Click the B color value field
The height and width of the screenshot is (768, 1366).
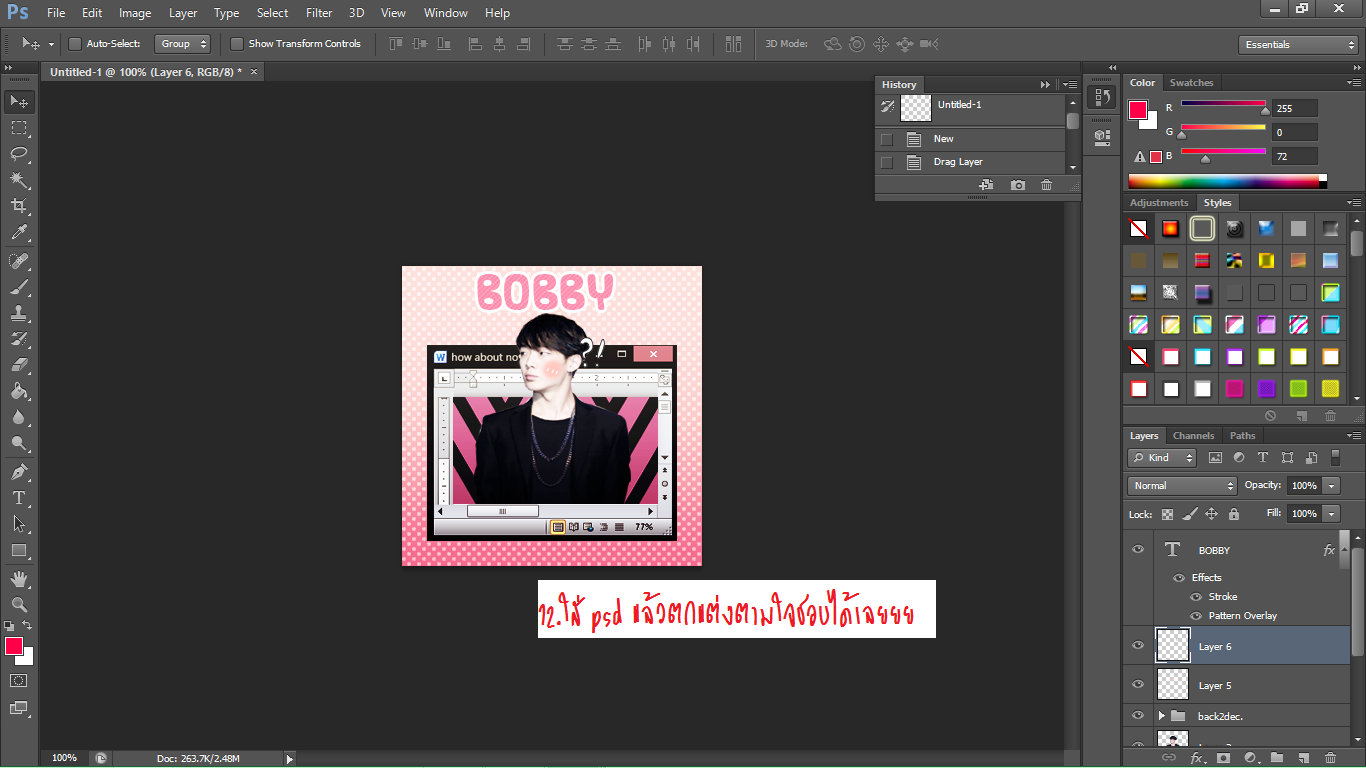click(1295, 156)
